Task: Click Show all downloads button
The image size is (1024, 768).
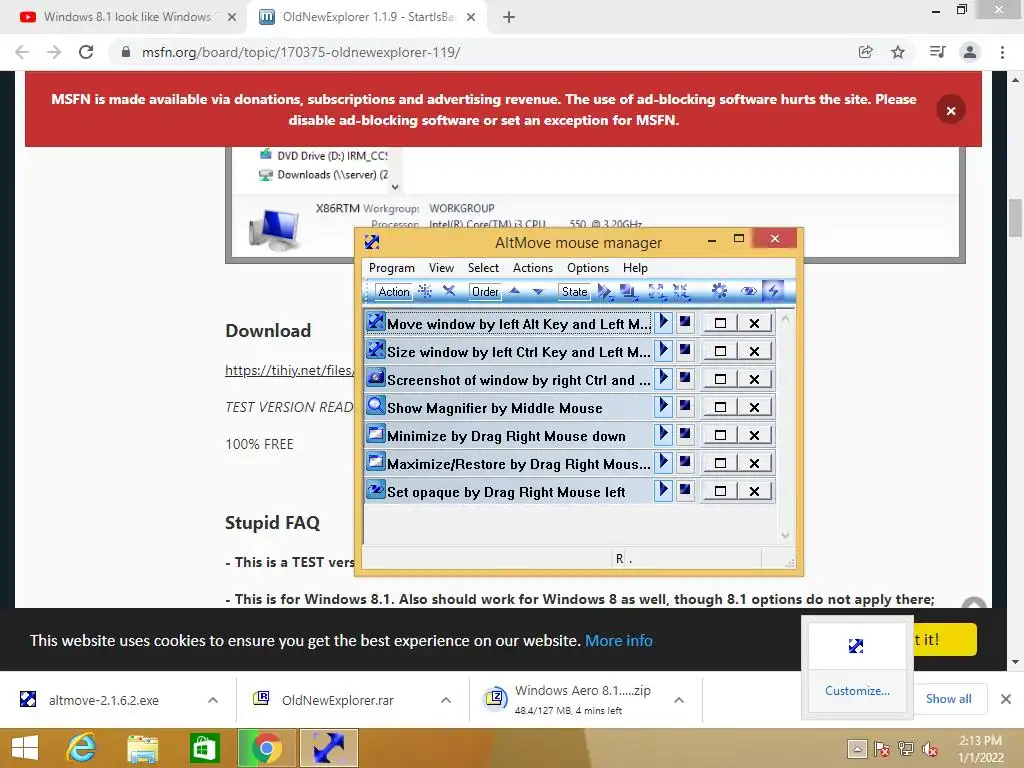Action: point(949,699)
